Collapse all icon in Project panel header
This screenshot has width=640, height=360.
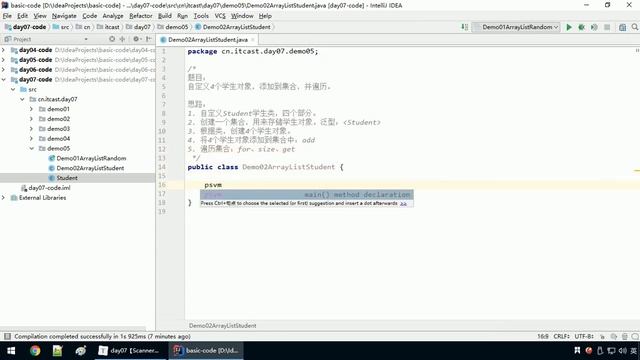[x=122, y=39]
